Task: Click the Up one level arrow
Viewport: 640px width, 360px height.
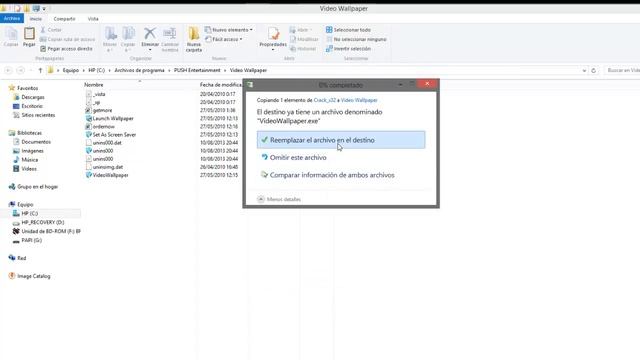Action: (40, 70)
